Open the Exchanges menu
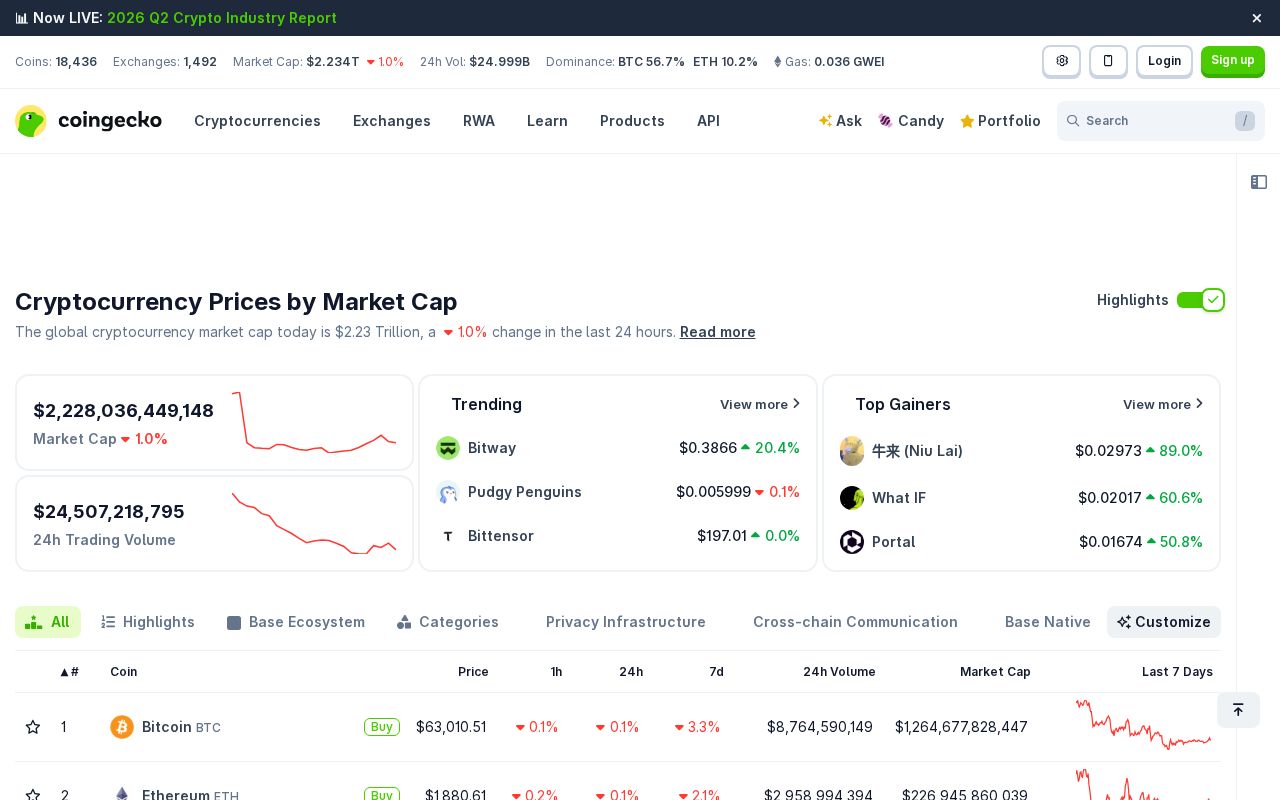The width and height of the screenshot is (1280, 800). 392,121
